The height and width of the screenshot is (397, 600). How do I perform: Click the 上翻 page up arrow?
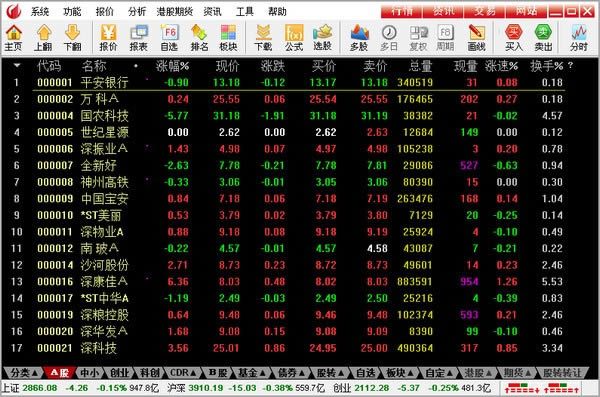pyautogui.click(x=43, y=38)
